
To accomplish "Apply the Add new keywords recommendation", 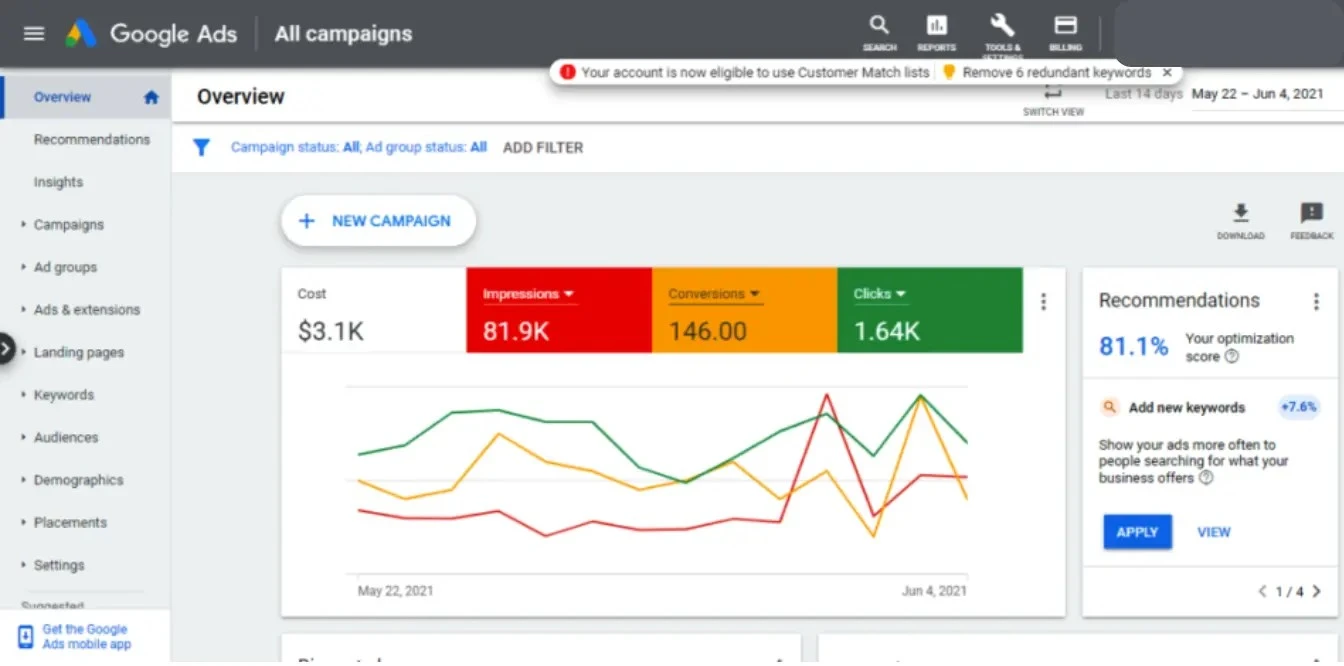I will [x=1137, y=532].
